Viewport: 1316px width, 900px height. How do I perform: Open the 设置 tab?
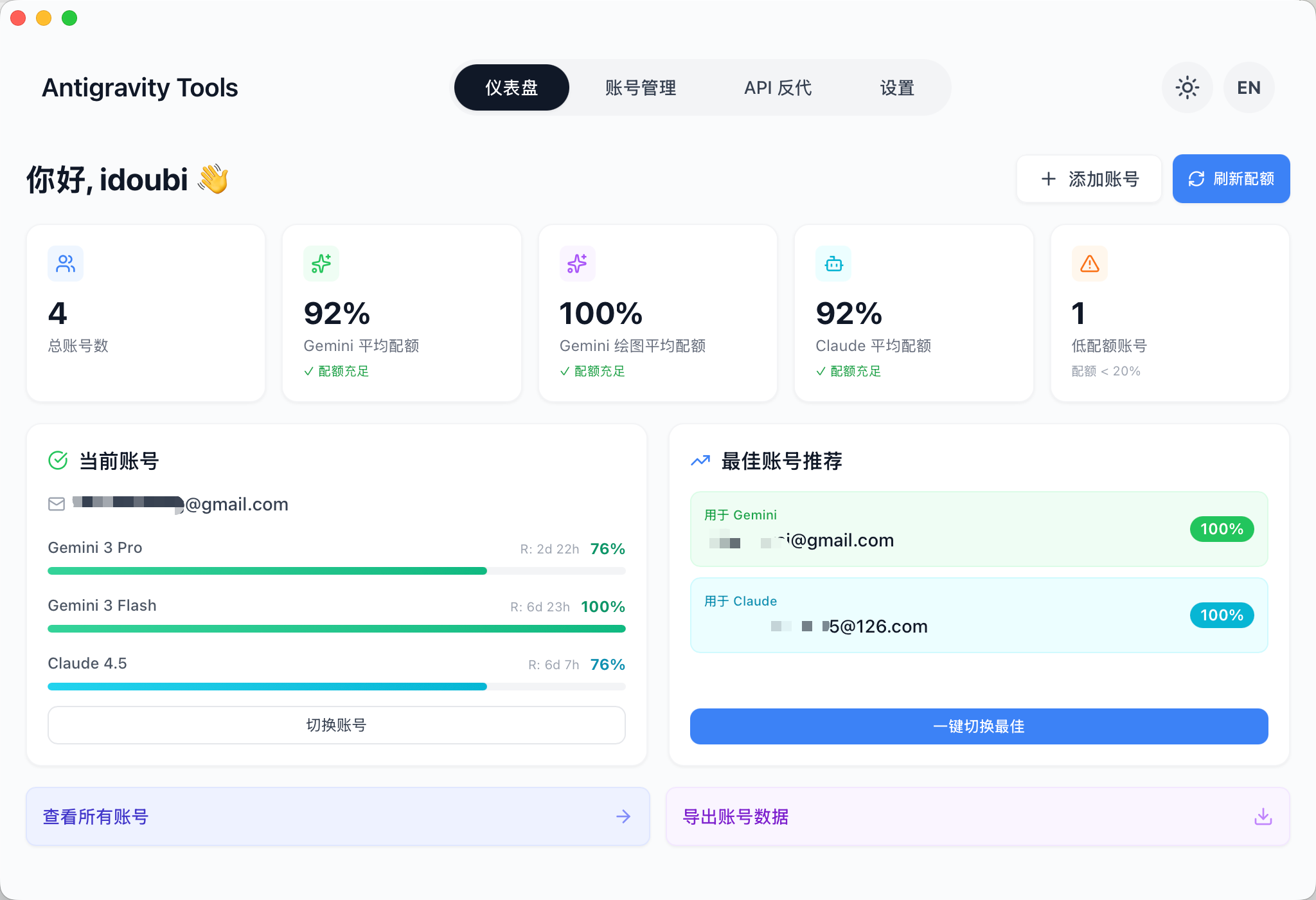tap(897, 87)
